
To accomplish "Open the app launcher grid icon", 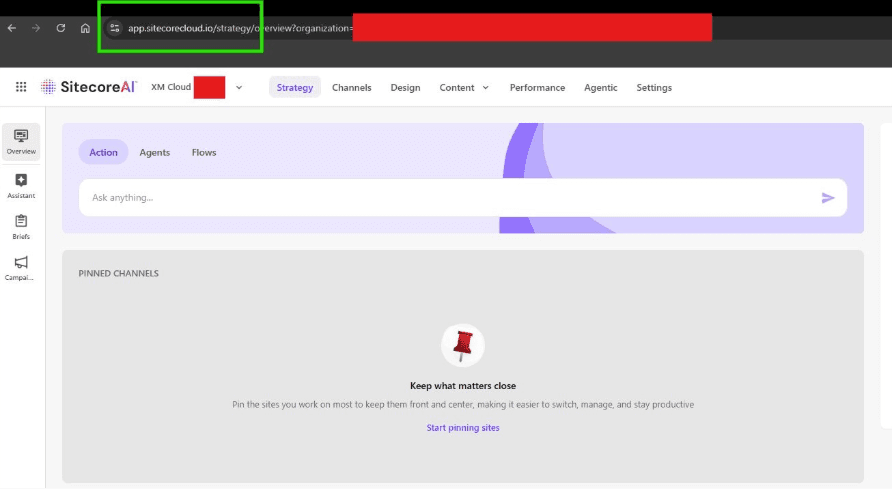I will click(x=21, y=87).
